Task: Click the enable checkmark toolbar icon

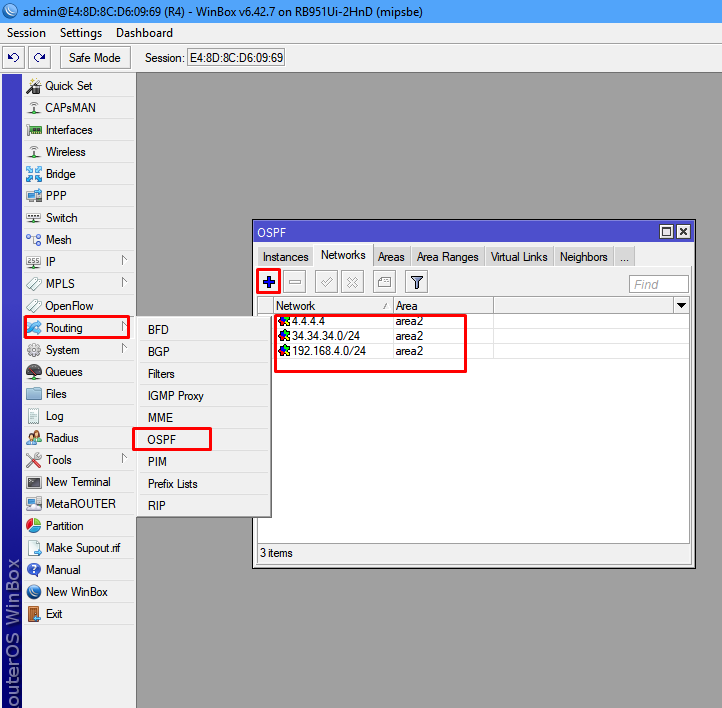Action: (326, 282)
